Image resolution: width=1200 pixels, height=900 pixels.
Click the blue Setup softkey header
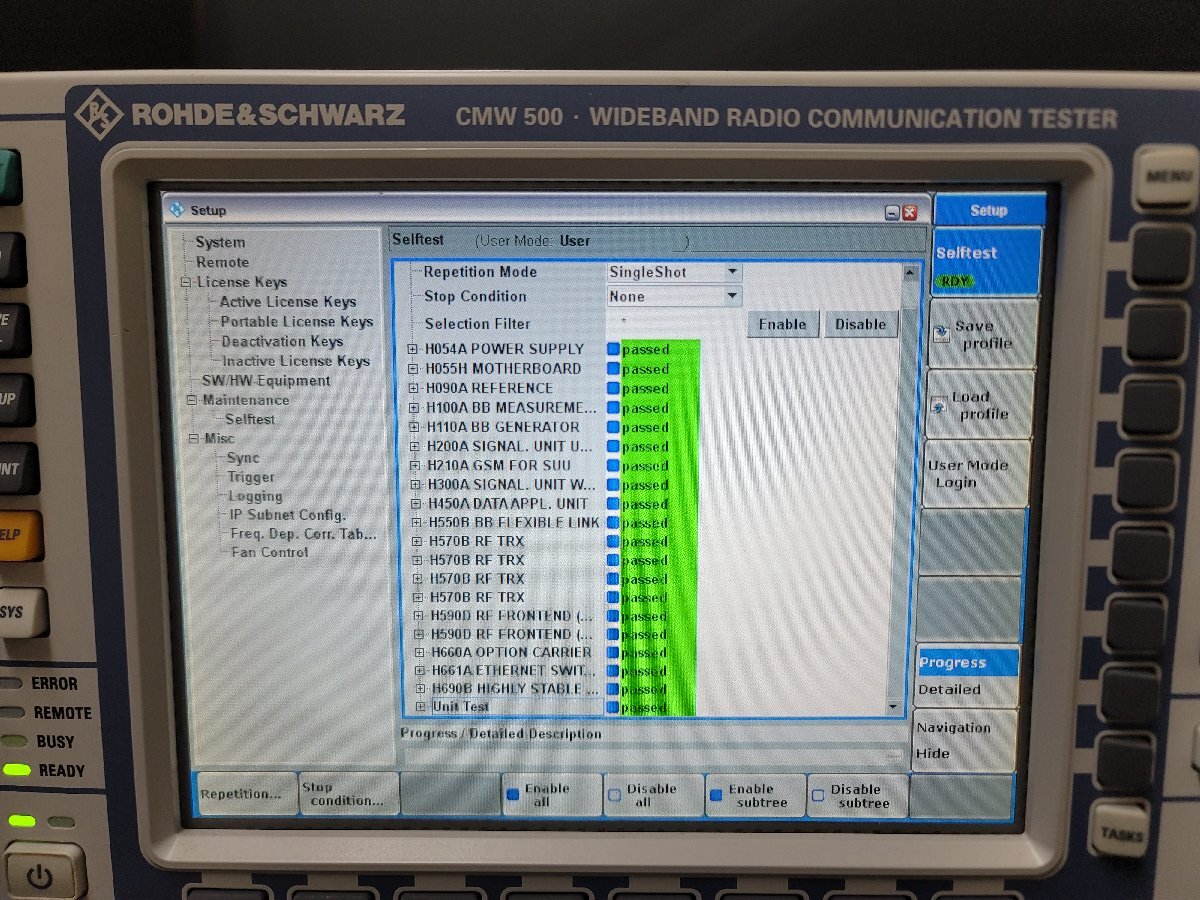tap(989, 210)
